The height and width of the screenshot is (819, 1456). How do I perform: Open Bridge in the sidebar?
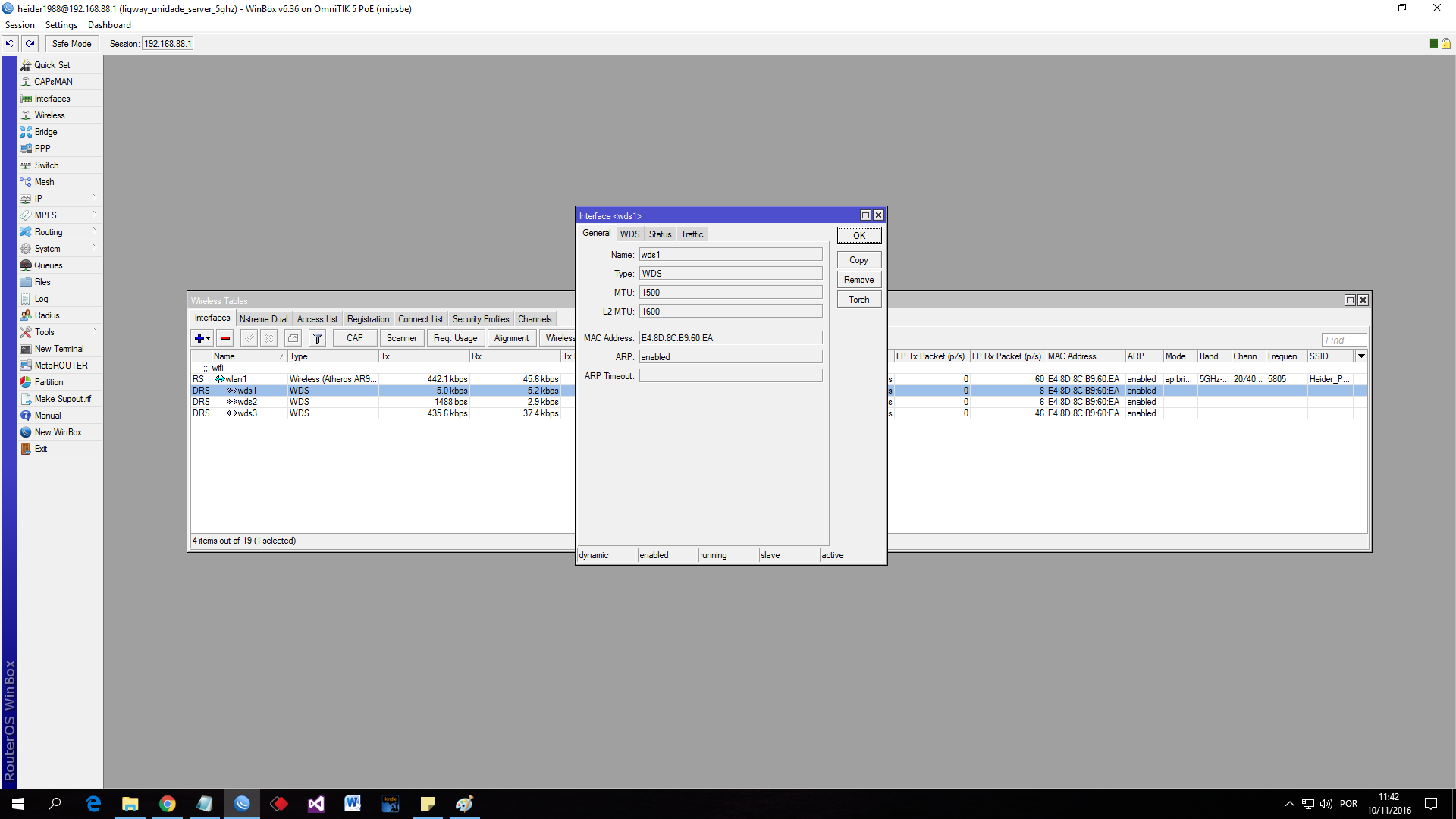(45, 132)
